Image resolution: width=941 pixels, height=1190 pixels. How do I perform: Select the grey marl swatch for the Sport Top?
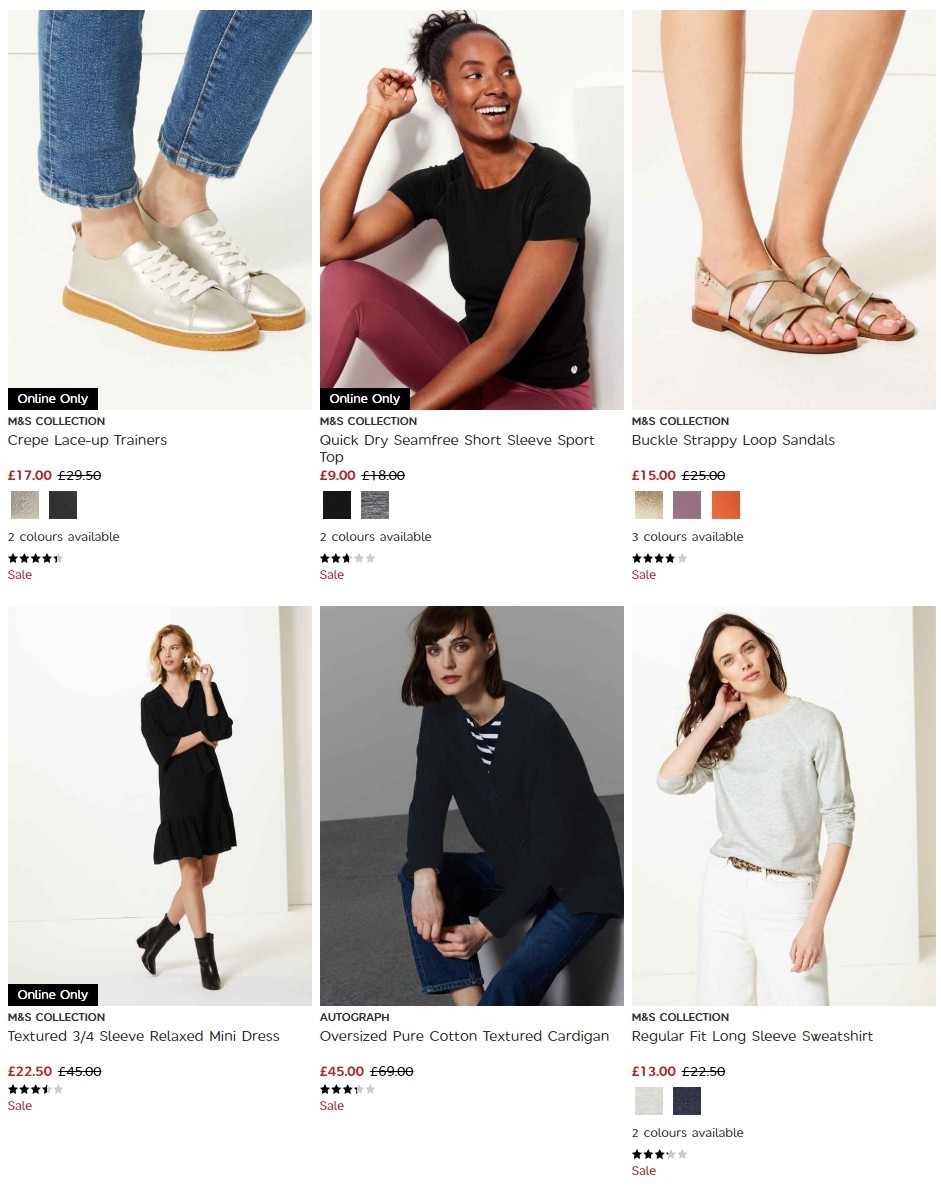point(375,505)
